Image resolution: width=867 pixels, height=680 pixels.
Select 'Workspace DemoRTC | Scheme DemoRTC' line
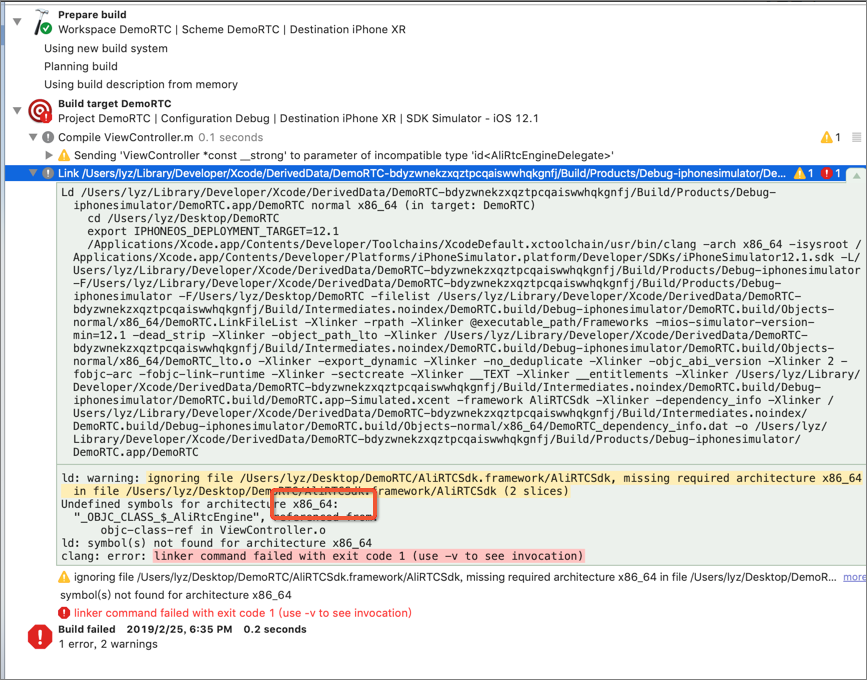pyautogui.click(x=232, y=29)
